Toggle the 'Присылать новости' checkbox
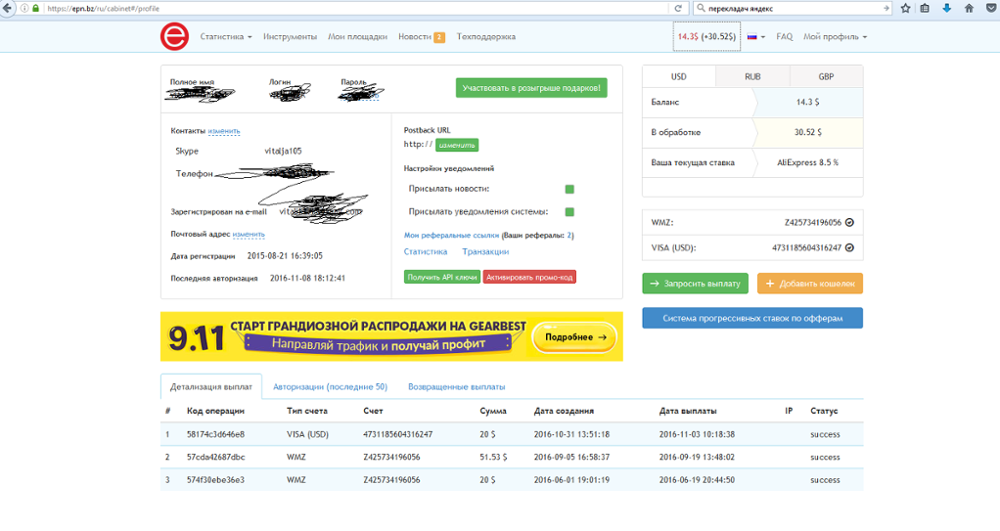Image resolution: width=1000 pixels, height=531 pixels. [x=569, y=189]
